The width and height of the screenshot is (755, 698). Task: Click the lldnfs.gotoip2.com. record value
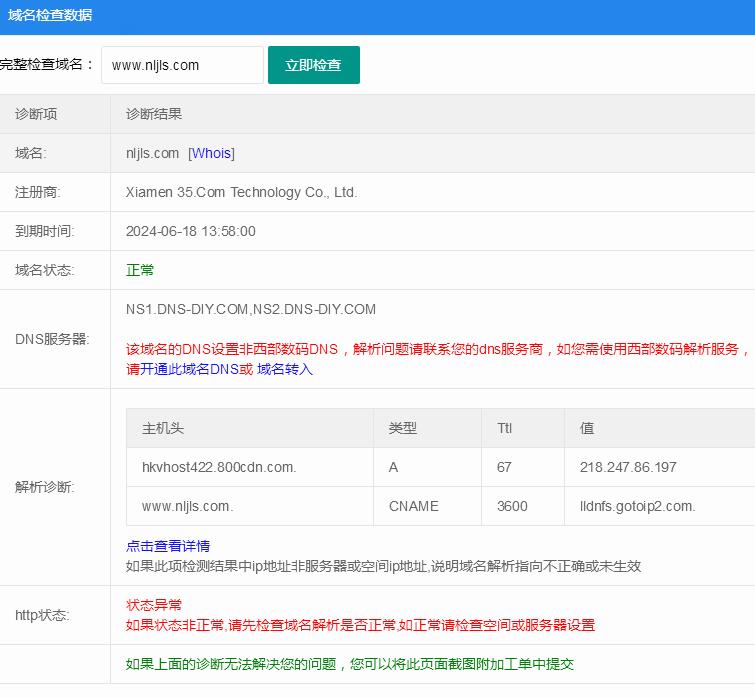coord(637,506)
